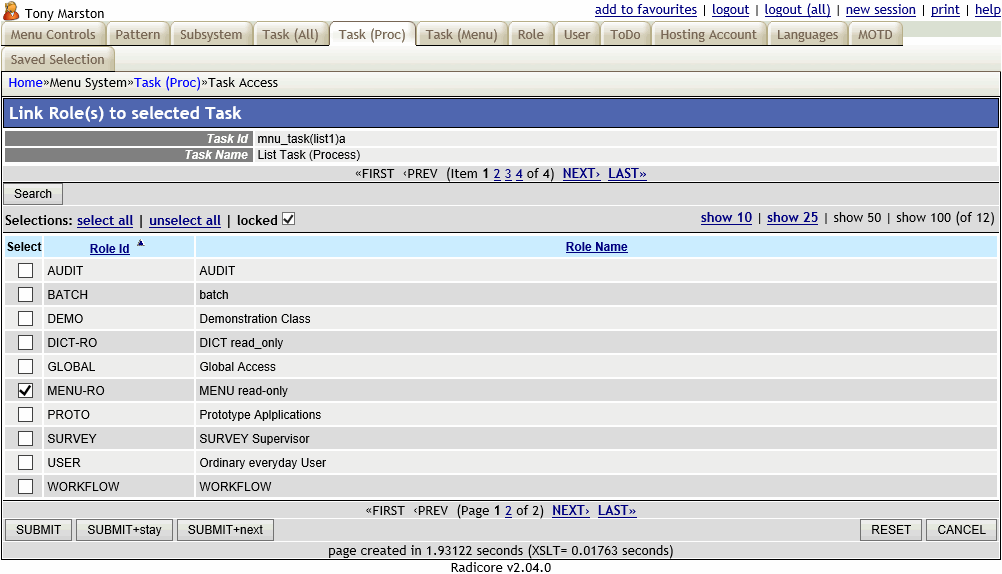
Task: Tick the AUDIT role checkbox
Action: pyautogui.click(x=26, y=271)
